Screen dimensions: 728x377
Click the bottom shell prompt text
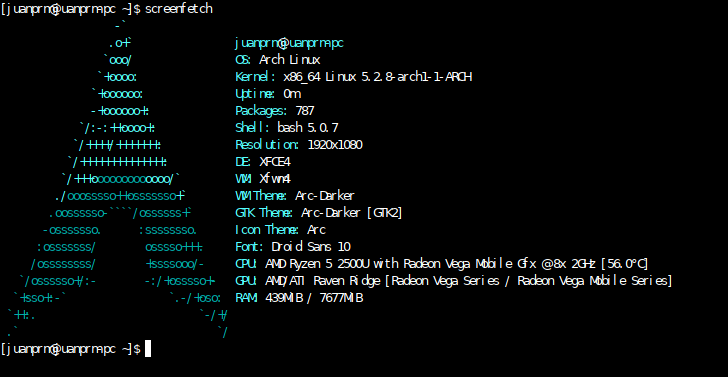click(x=71, y=349)
